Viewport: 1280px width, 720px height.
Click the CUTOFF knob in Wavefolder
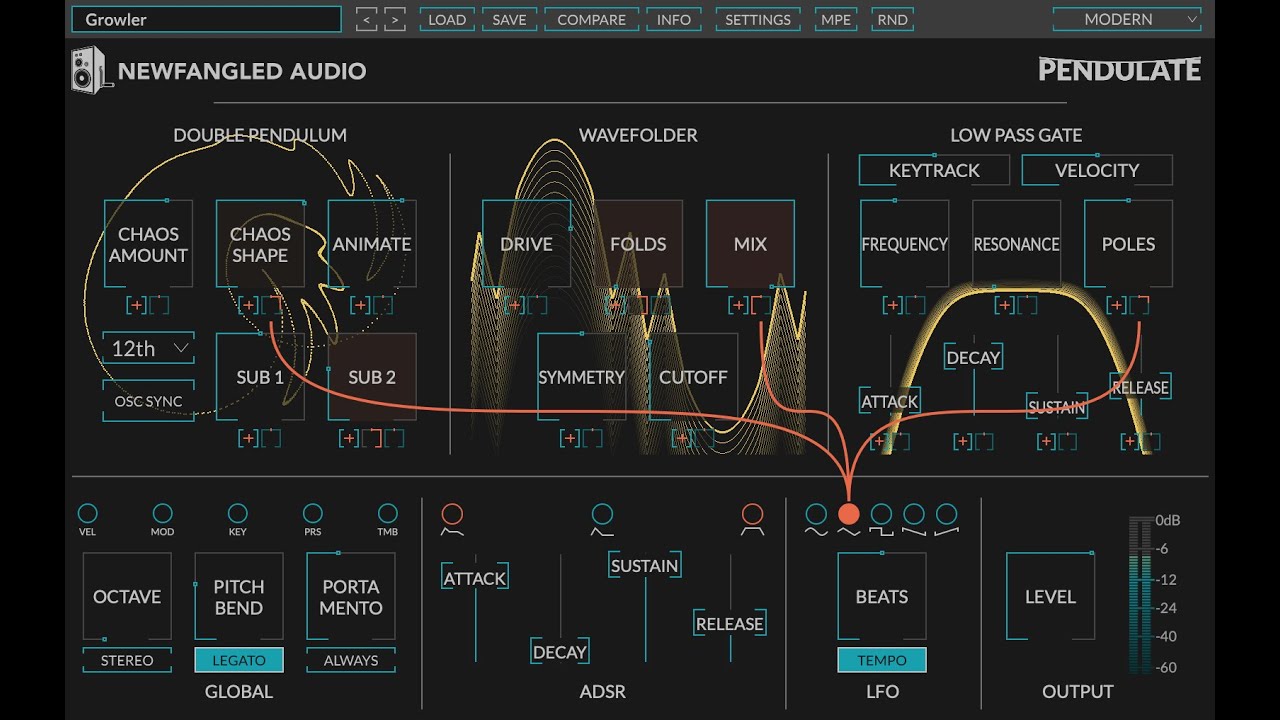(693, 377)
